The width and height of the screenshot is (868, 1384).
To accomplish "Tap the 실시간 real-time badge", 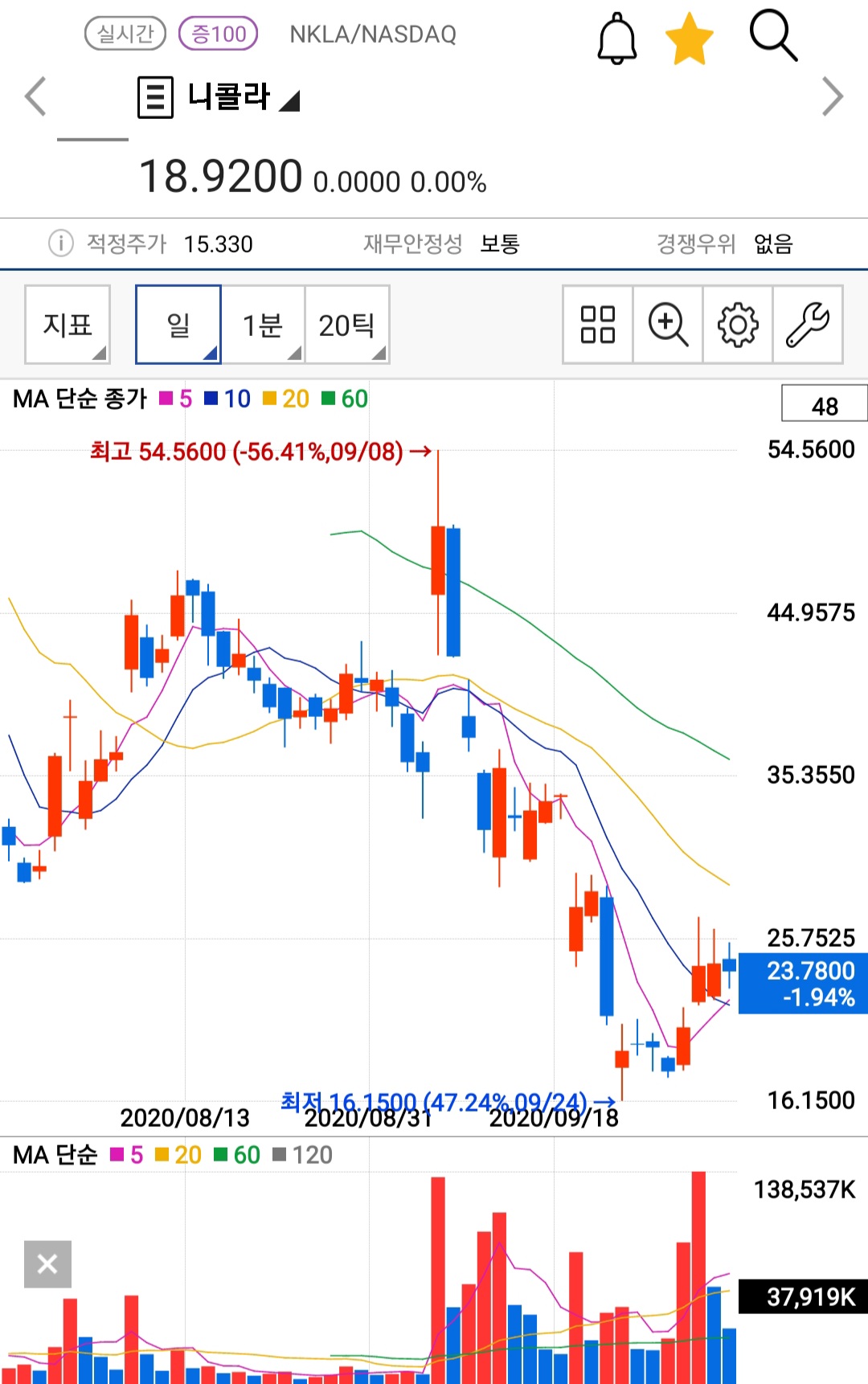I will (x=125, y=34).
